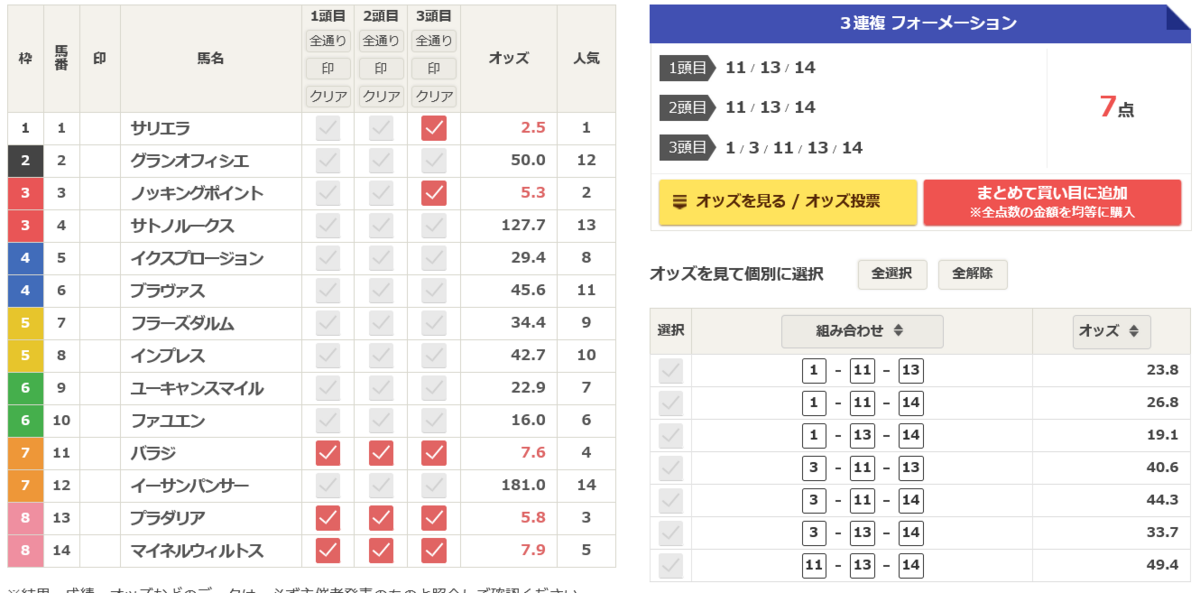Click pink 枠 8 cell for プラダリア
This screenshot has width=1200, height=593.
pos(25,518)
